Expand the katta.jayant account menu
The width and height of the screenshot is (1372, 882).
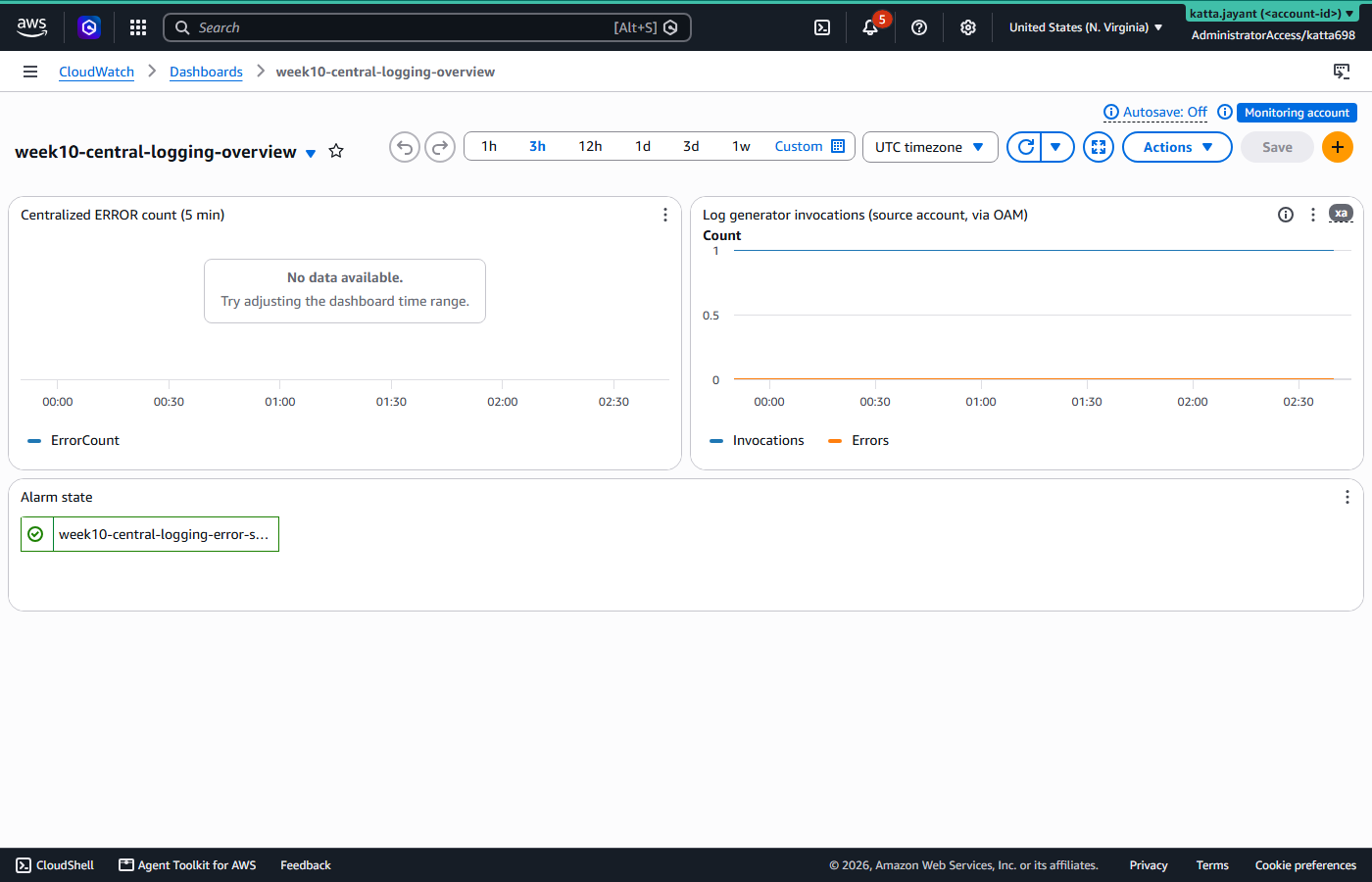[1273, 14]
